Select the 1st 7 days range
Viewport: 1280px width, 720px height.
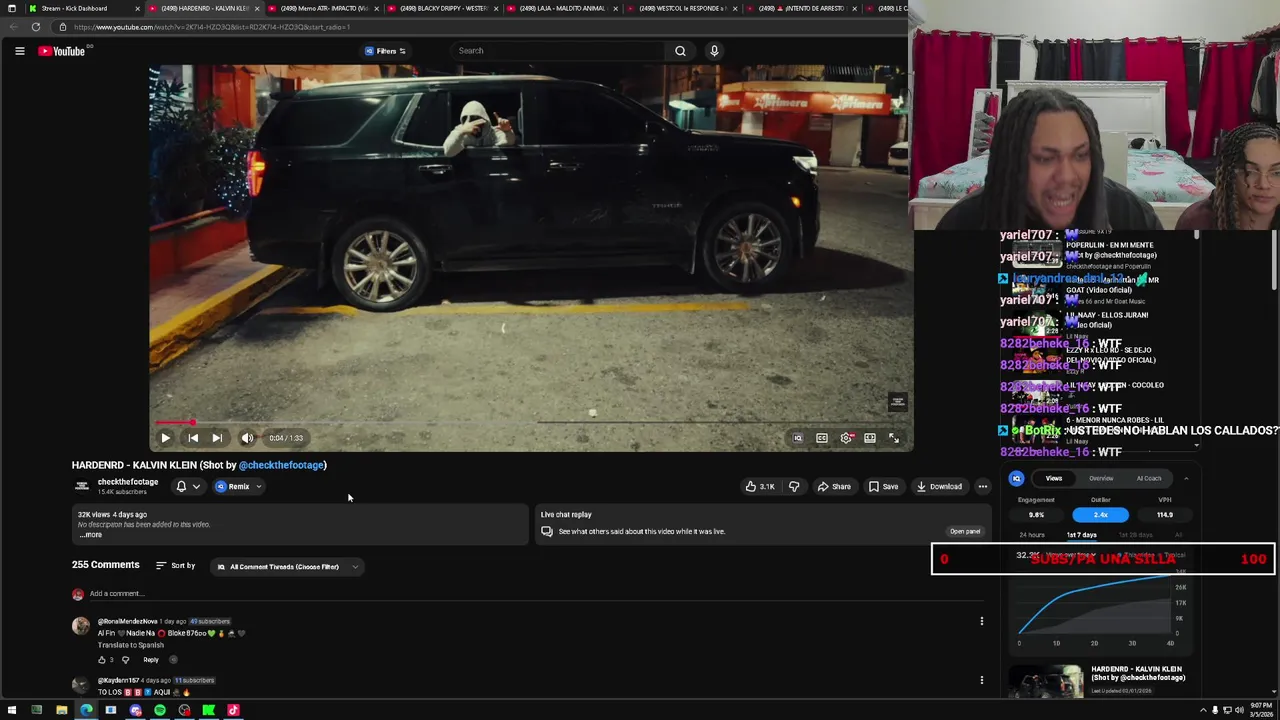(1081, 535)
